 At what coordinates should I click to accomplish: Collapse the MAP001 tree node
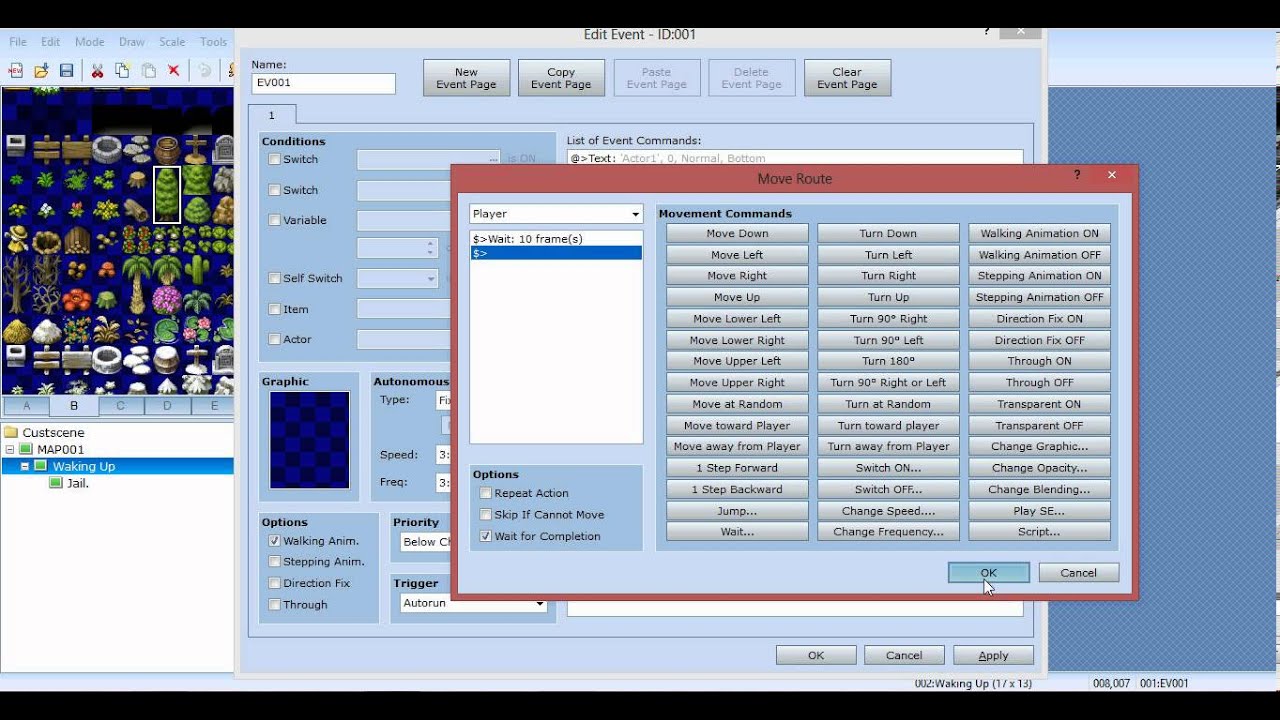click(10, 450)
